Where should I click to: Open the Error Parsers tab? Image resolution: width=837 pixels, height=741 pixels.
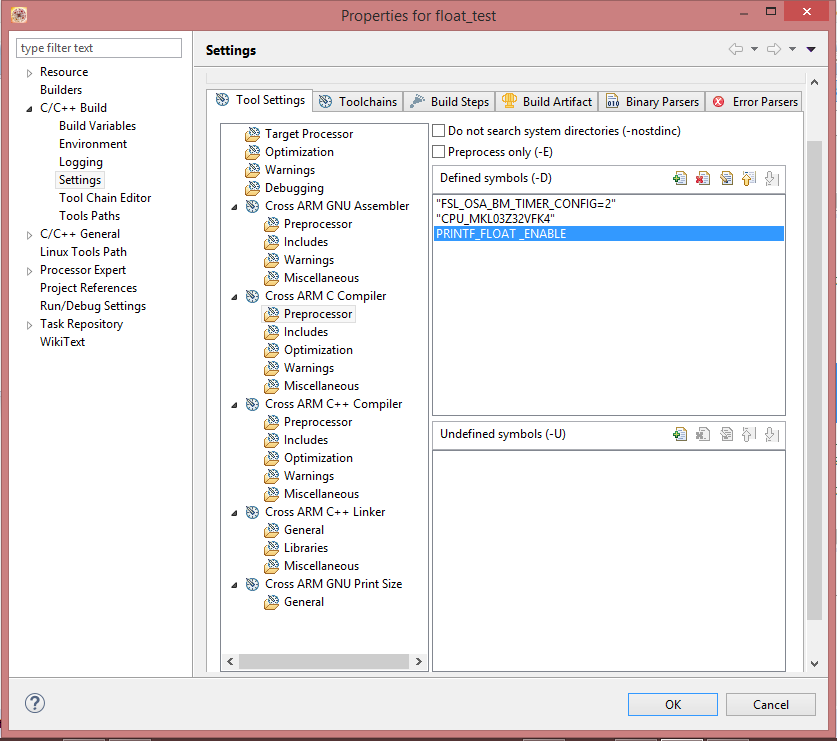(754, 101)
